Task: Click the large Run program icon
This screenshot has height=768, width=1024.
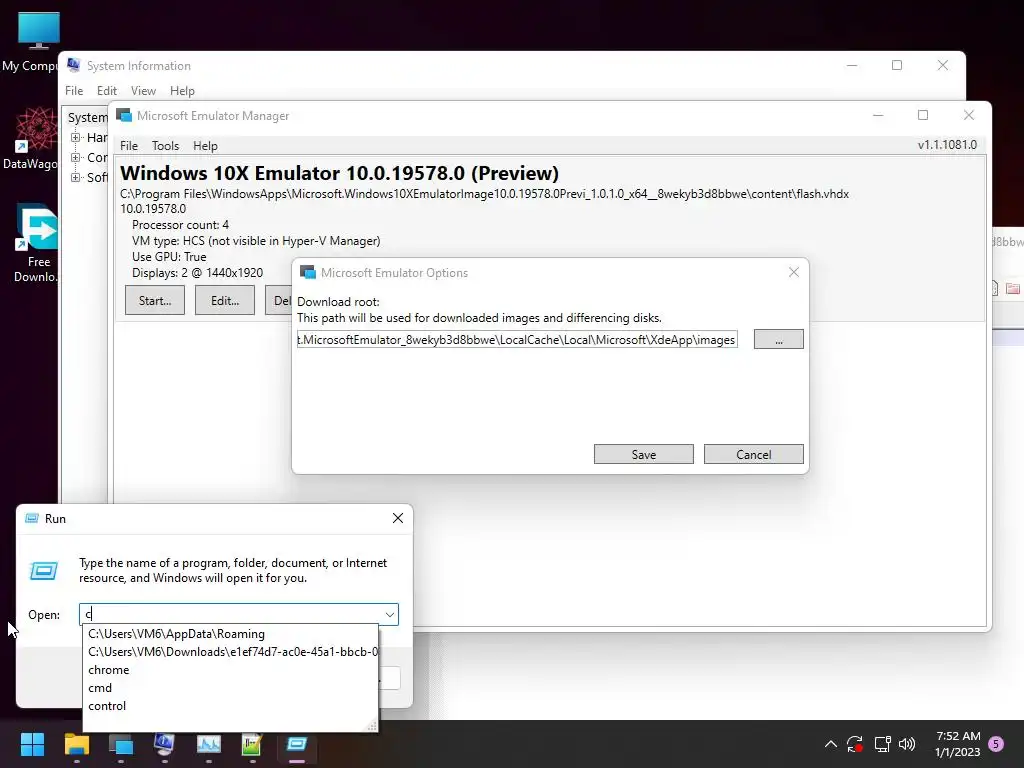Action: tap(44, 571)
